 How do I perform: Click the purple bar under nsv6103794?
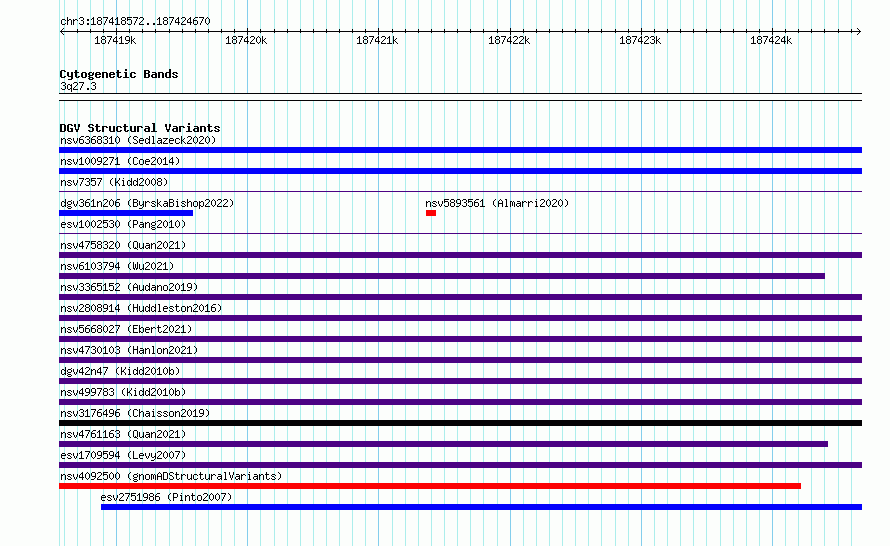[x=442, y=276]
